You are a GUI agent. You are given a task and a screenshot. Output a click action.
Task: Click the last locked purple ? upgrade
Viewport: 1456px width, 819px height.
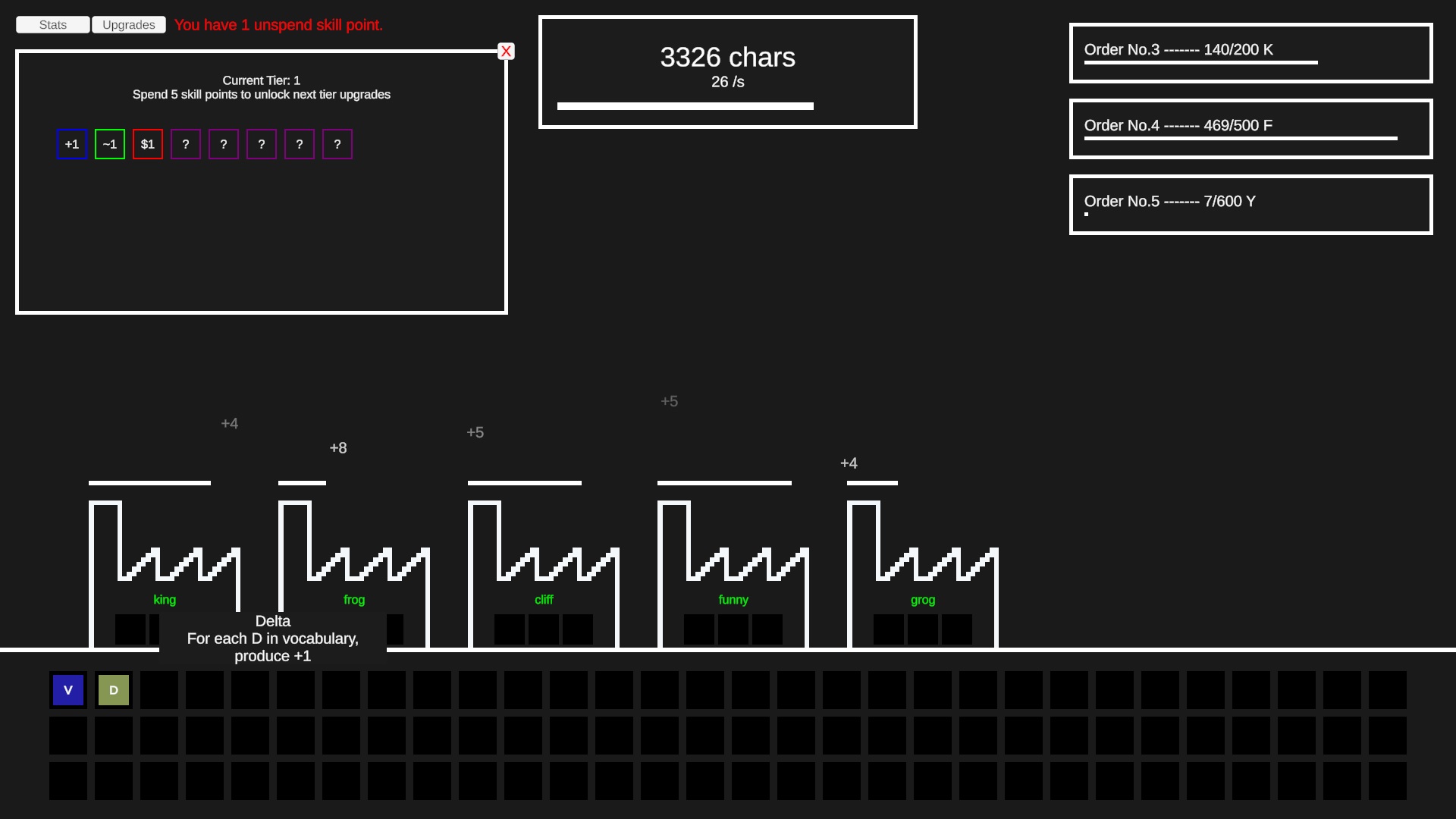coord(337,144)
